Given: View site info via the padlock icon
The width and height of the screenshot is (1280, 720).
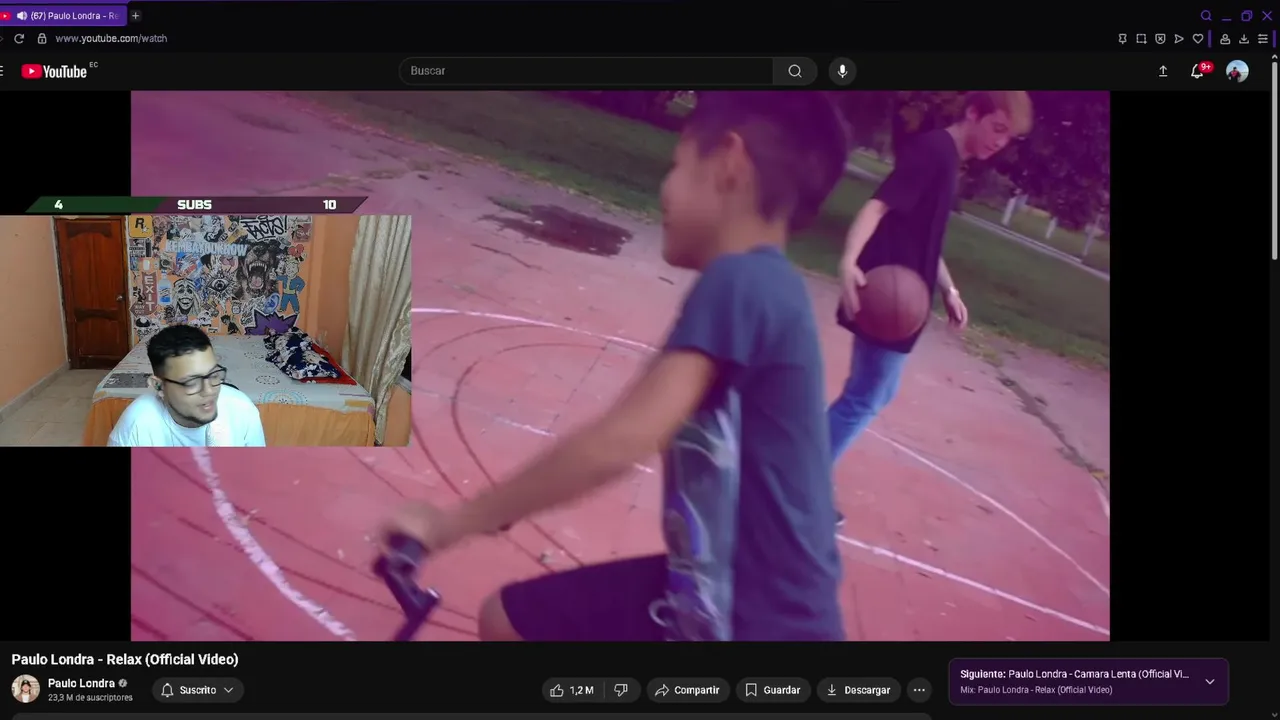Looking at the screenshot, I should 42,38.
